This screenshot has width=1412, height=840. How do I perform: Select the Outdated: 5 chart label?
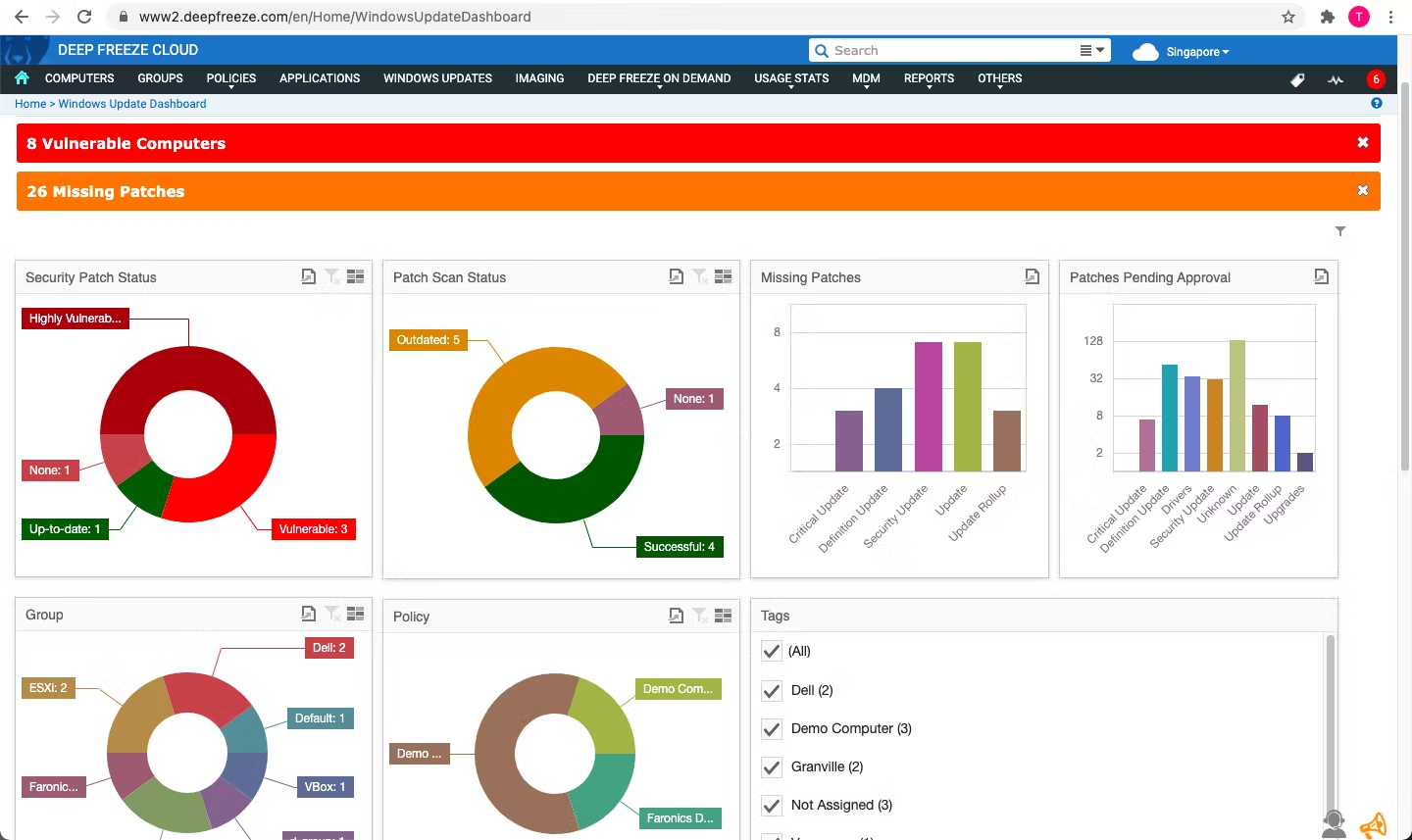(x=429, y=340)
